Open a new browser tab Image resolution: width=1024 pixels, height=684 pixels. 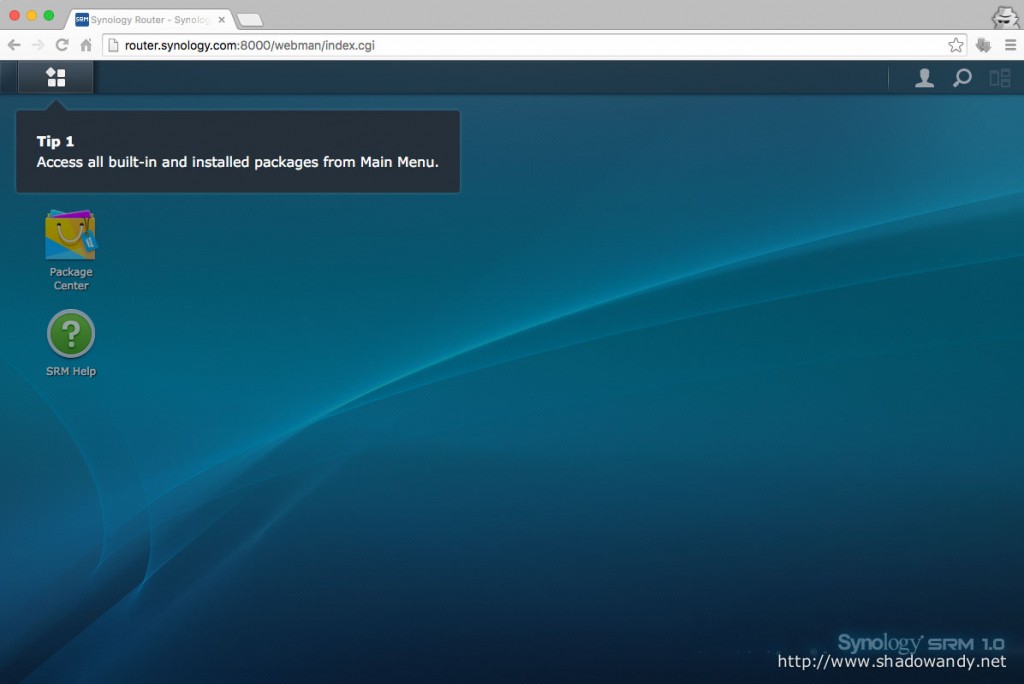[x=250, y=20]
